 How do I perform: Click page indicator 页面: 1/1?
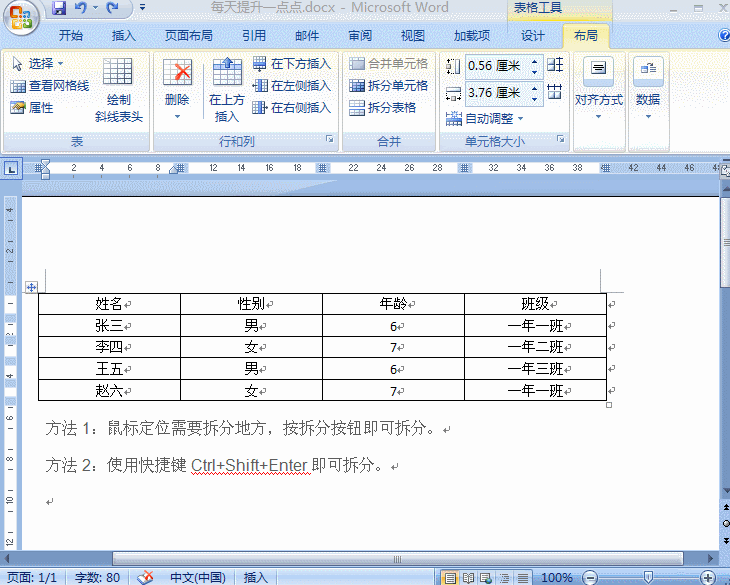click(x=32, y=578)
